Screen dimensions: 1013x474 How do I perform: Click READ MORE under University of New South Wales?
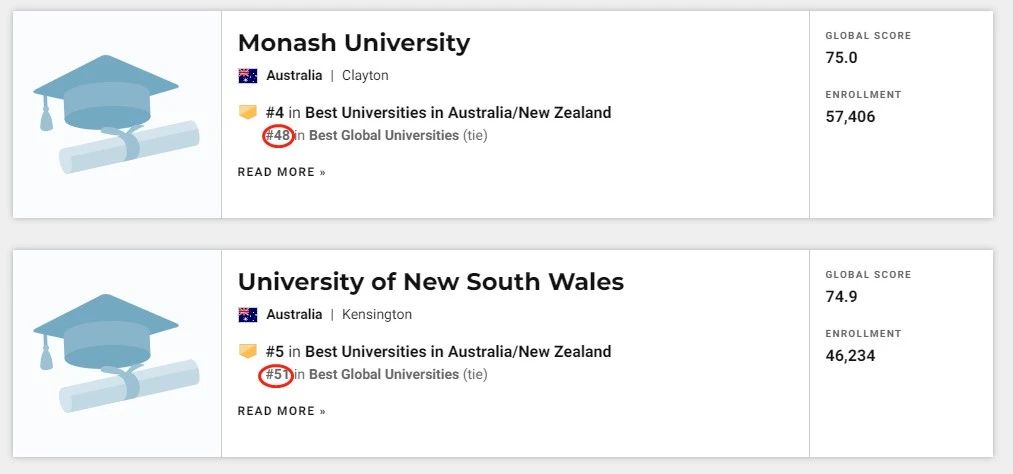tap(282, 411)
